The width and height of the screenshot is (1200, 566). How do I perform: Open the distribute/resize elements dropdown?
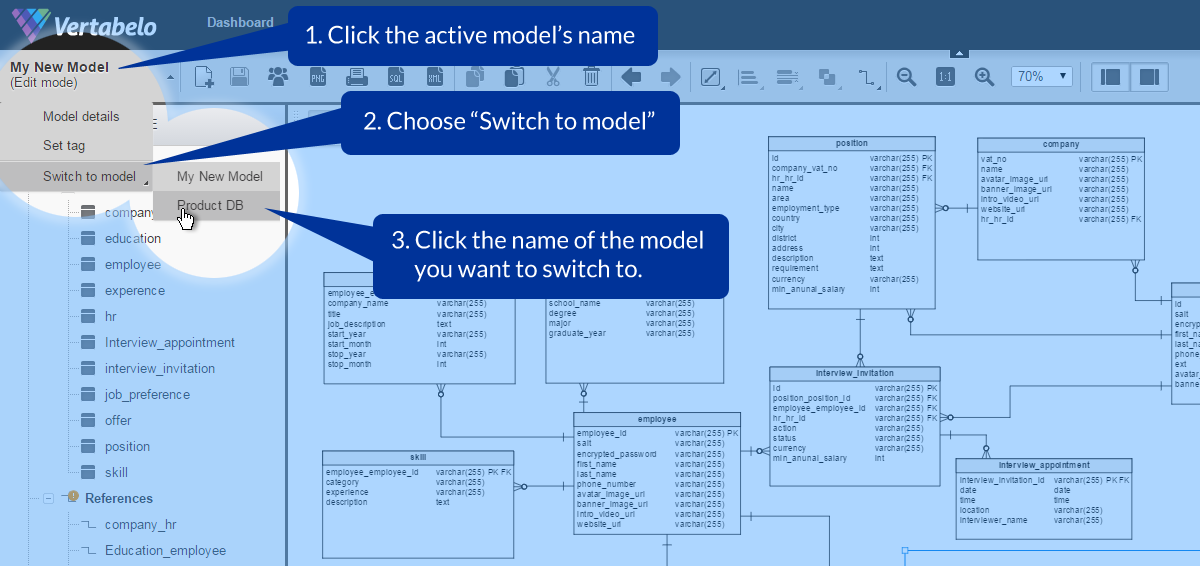tap(788, 77)
